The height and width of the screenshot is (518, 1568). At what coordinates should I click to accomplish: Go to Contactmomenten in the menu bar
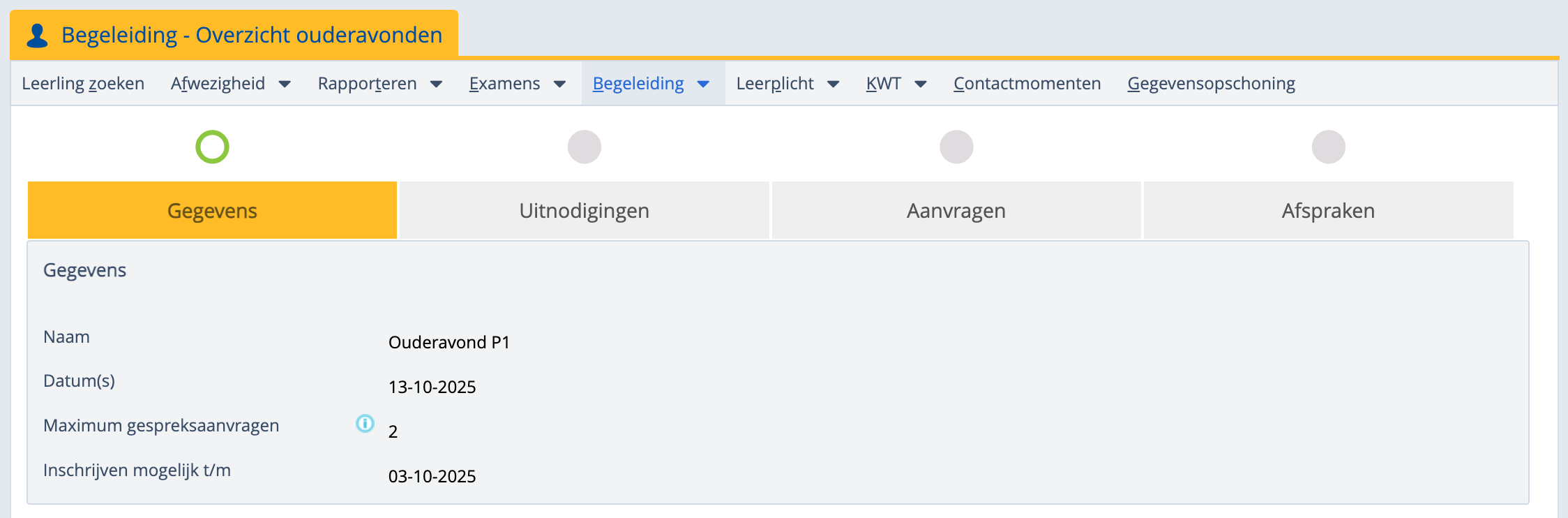coord(1027,84)
